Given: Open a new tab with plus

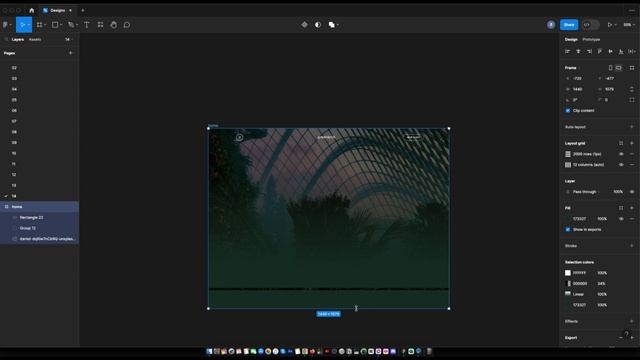Looking at the screenshot, I should [82, 10].
